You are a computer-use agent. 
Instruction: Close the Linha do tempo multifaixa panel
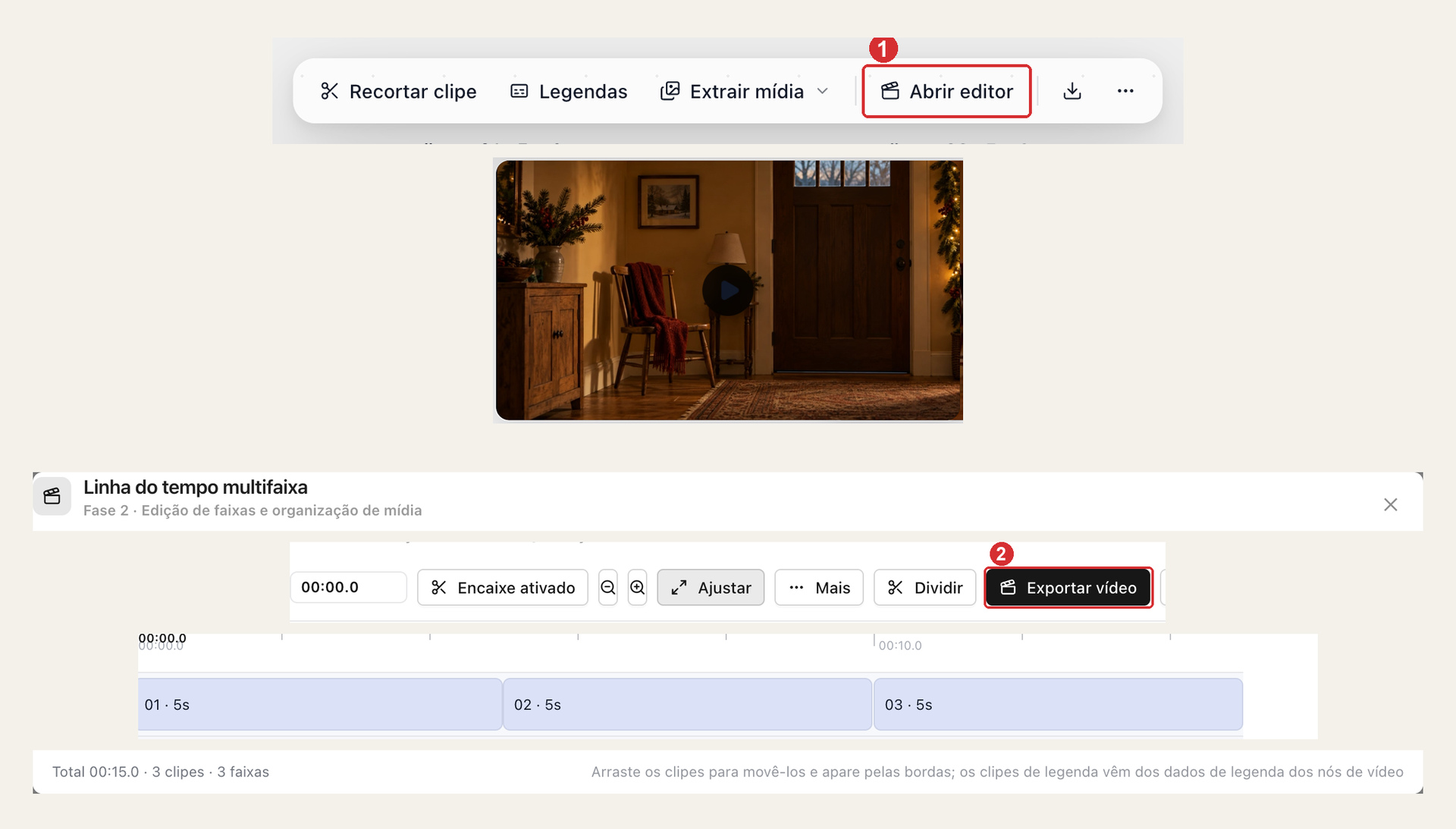(x=1390, y=504)
